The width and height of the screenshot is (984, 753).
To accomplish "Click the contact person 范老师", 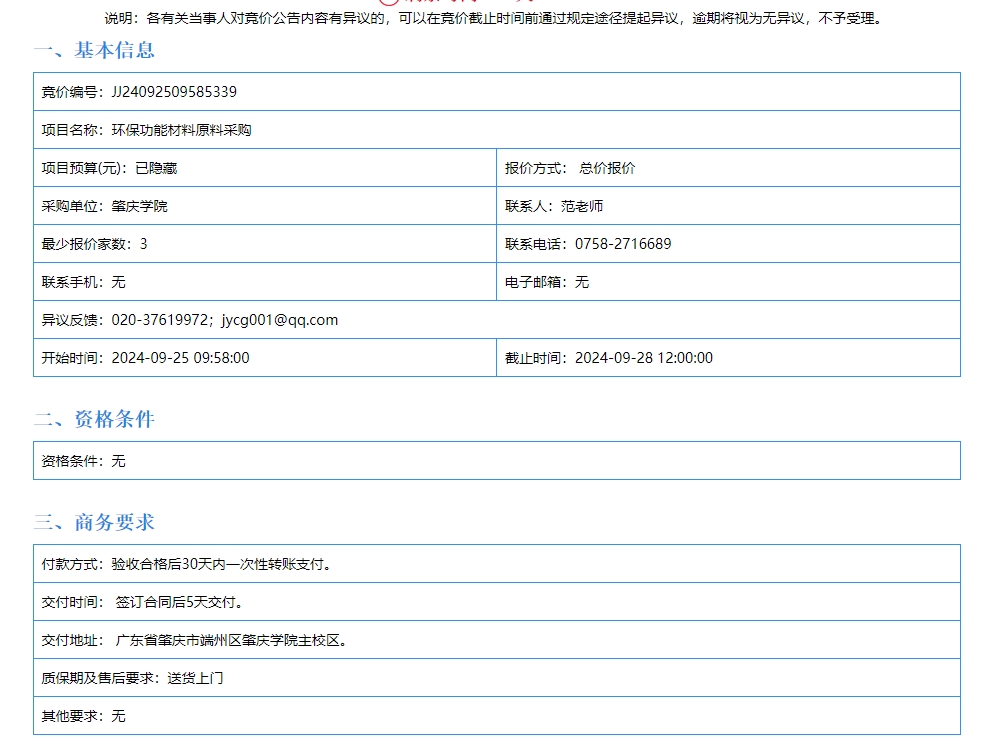I will tap(581, 206).
